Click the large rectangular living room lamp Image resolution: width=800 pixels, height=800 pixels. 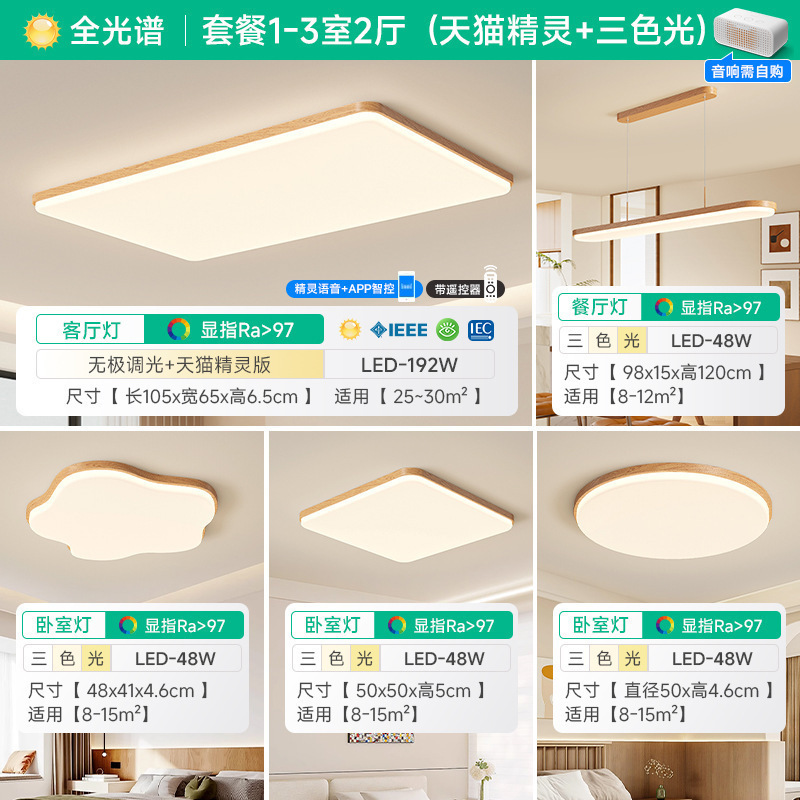coord(272,181)
